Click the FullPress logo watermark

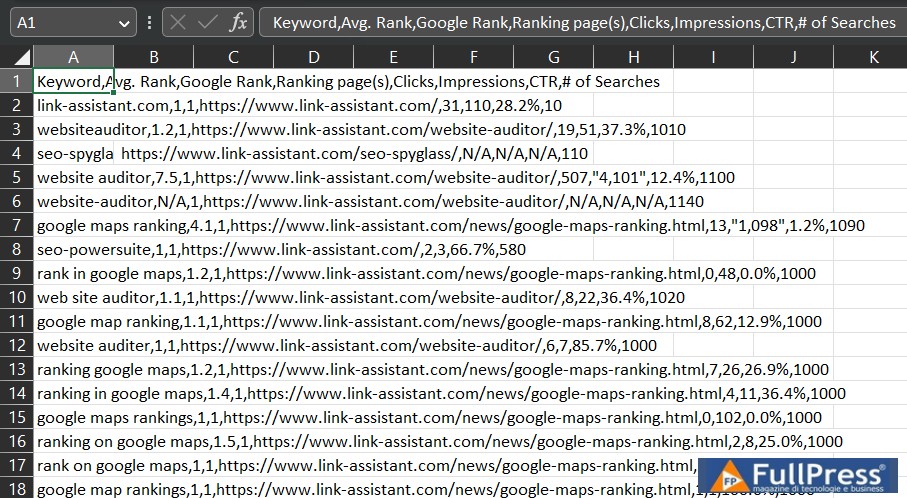(x=797, y=477)
